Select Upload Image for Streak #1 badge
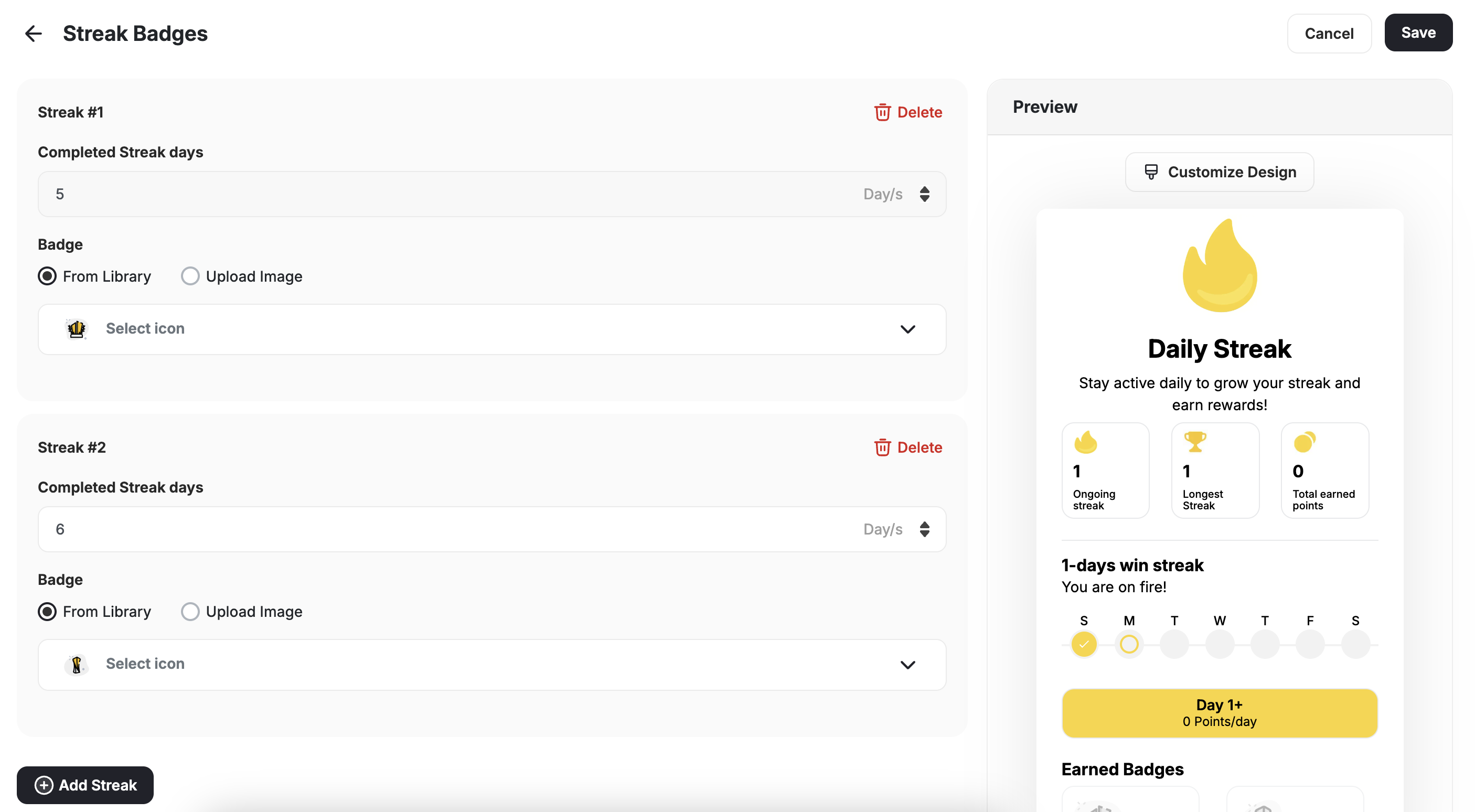Viewport: 1475px width, 812px height. [x=190, y=276]
